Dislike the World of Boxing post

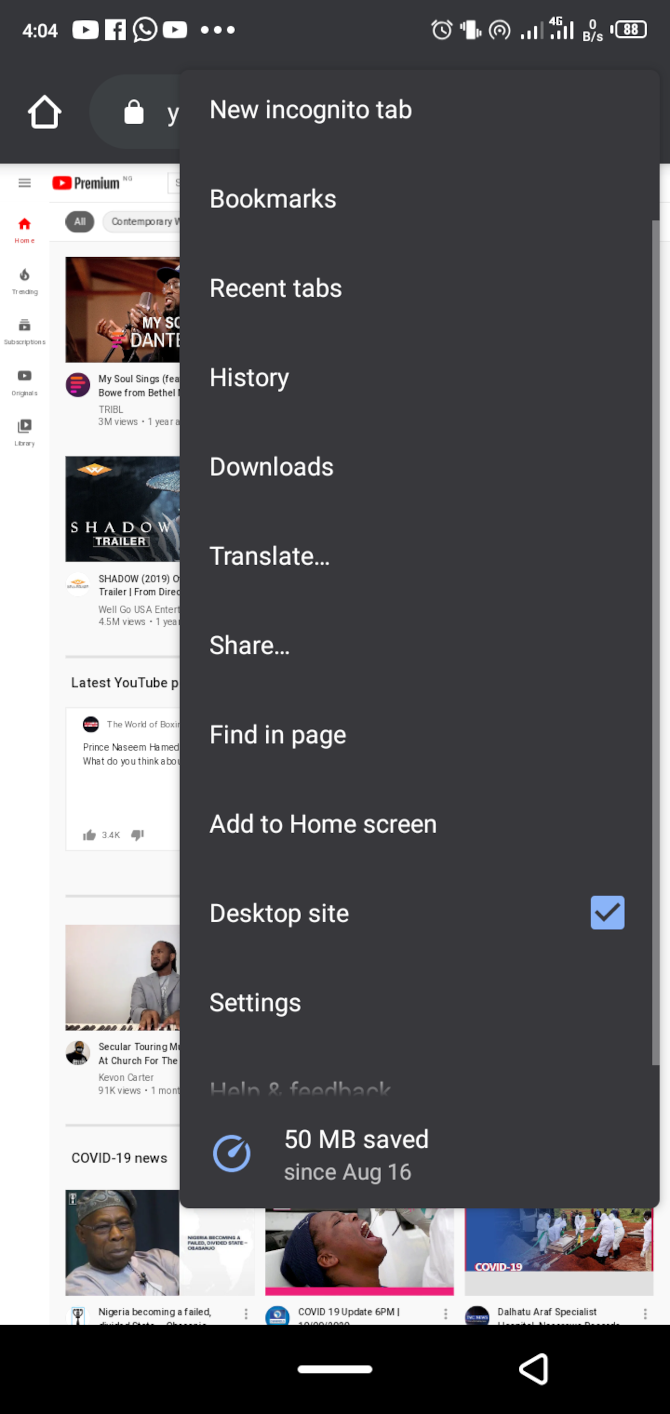138,834
